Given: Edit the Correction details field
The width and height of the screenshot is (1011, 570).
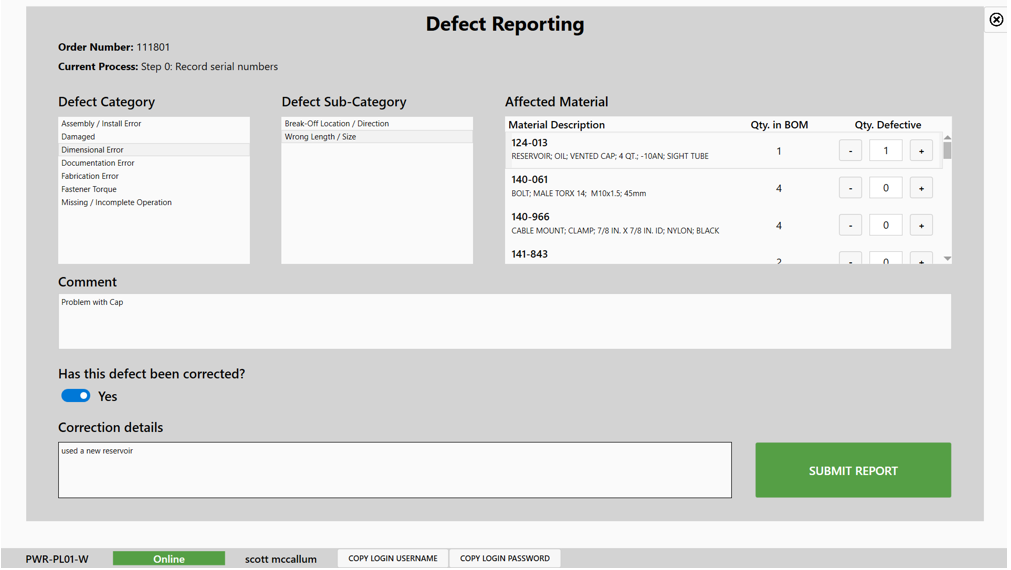Looking at the screenshot, I should 394,471.
